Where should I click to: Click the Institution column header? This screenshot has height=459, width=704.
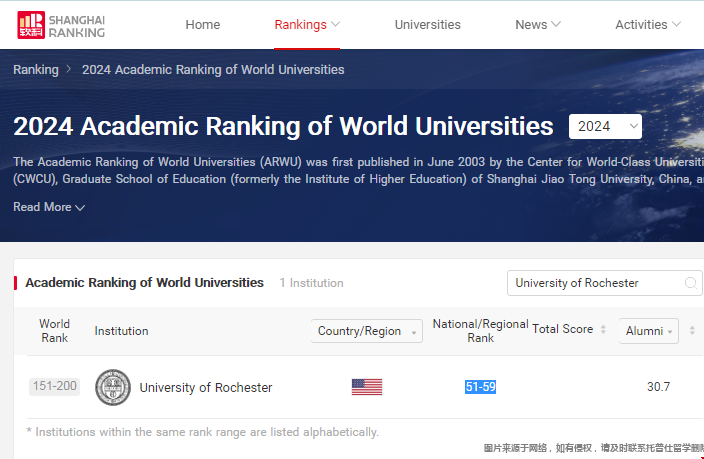pyautogui.click(x=121, y=331)
